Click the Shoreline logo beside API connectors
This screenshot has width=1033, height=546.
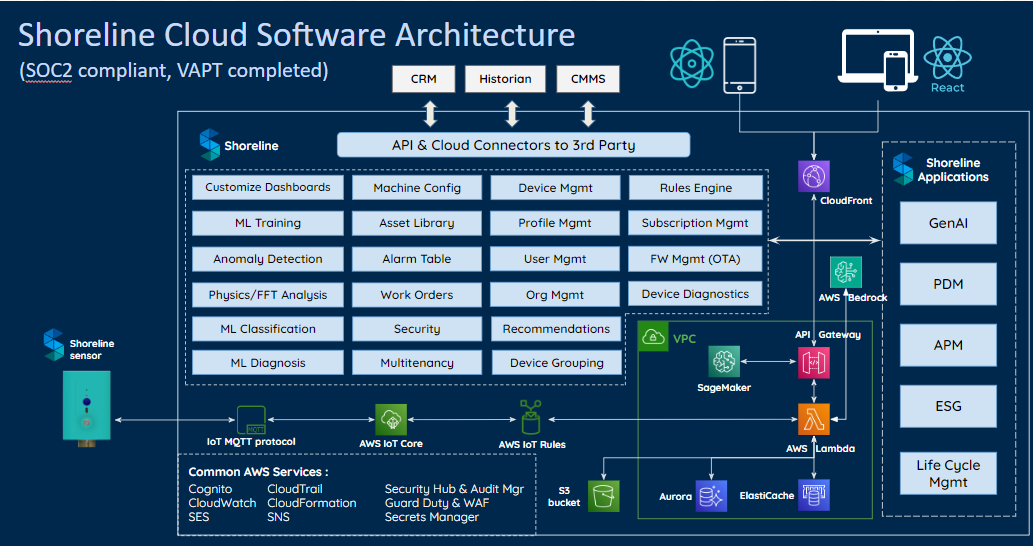[x=209, y=145]
